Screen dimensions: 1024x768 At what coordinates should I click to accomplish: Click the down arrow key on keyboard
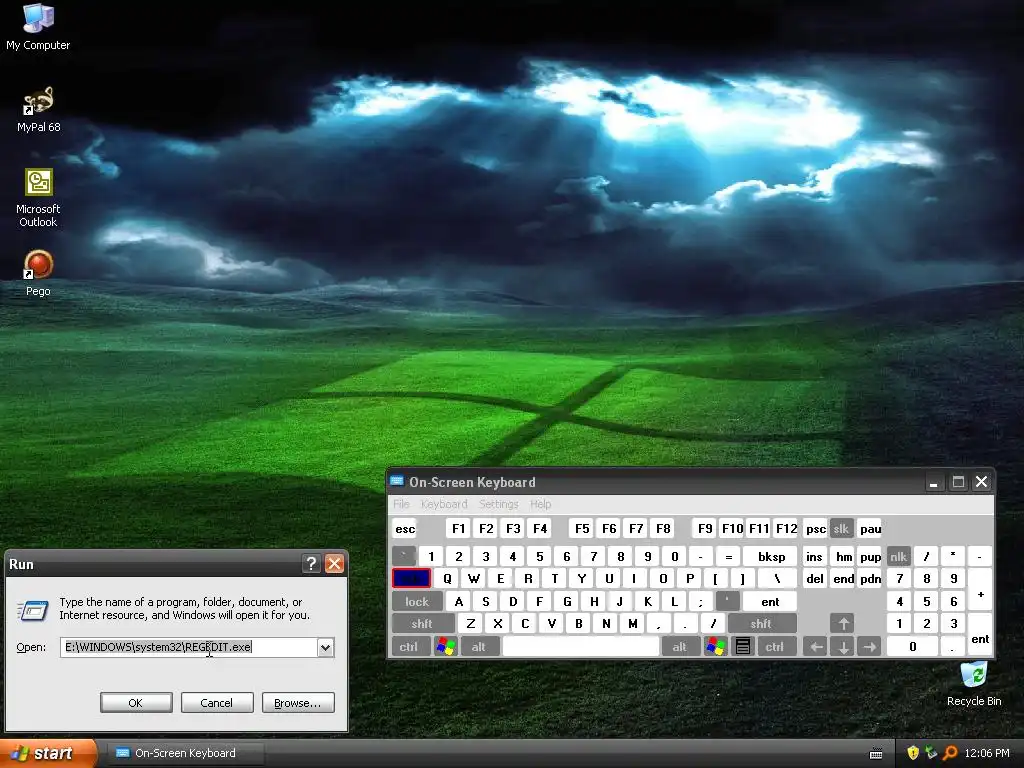(843, 647)
